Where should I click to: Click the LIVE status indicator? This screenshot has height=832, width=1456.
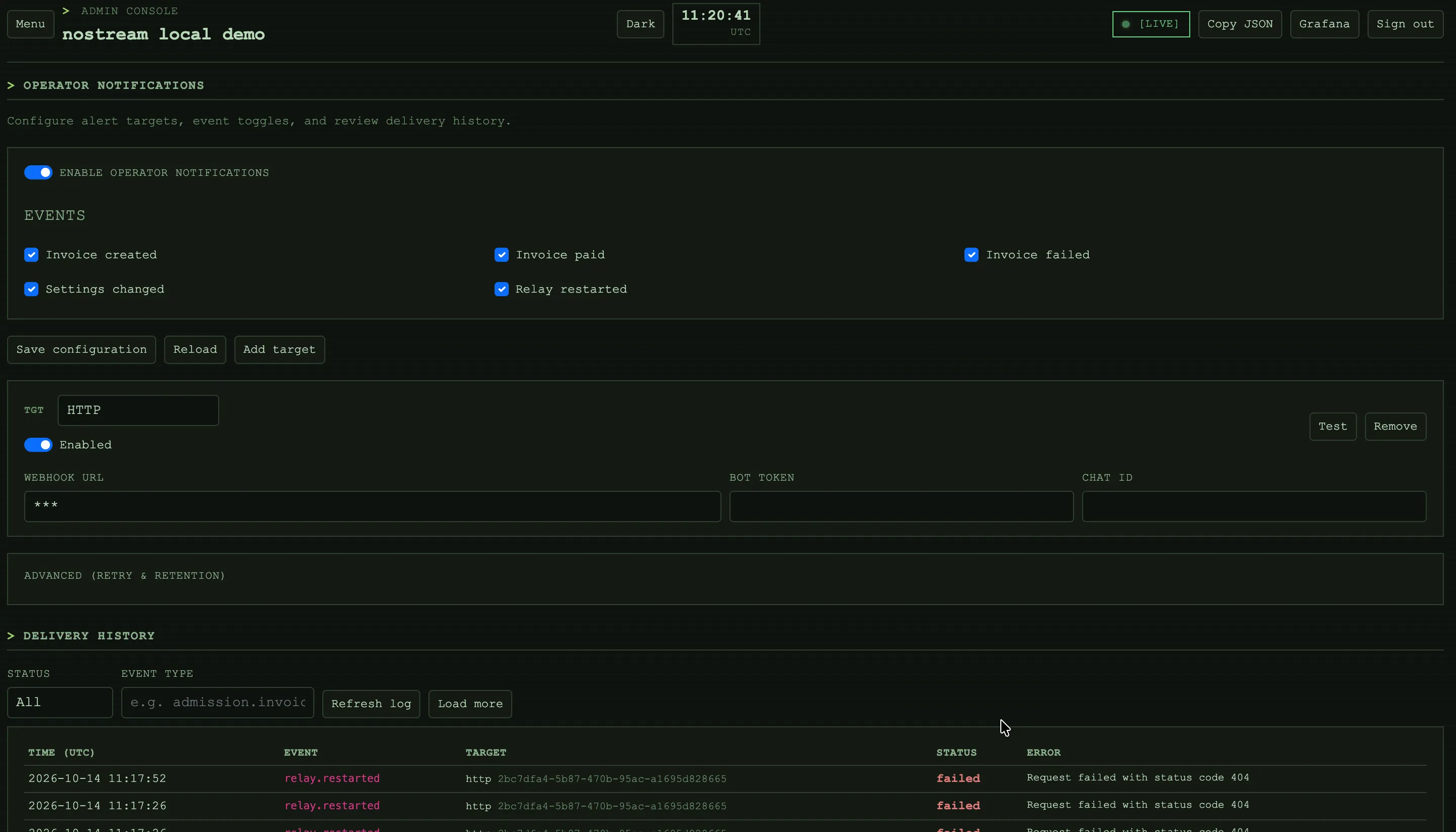tap(1150, 24)
